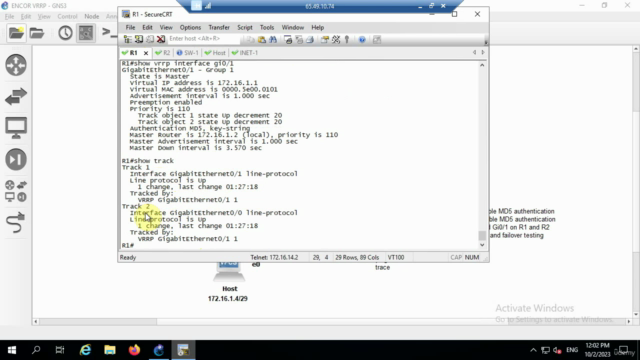Screen dimensions: 640x360
Task: Click the Reconnect toolbar icon in SecureCRT
Action: (x=150, y=39)
